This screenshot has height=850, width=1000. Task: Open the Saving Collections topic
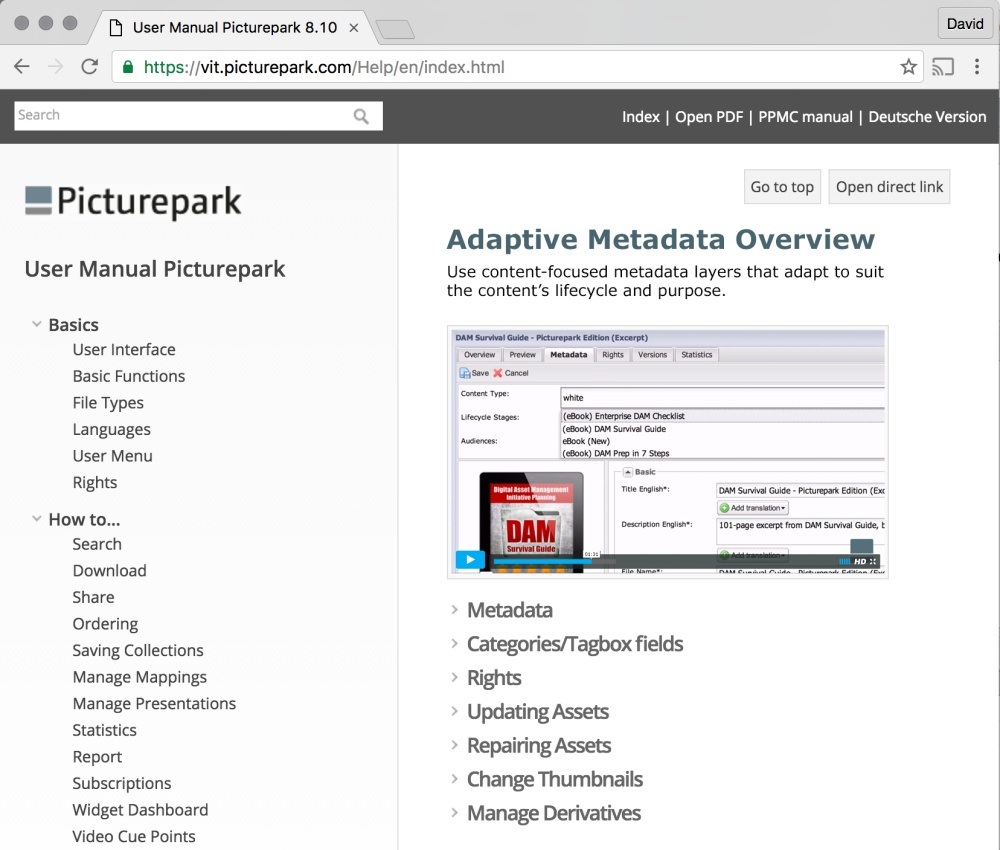(x=138, y=650)
